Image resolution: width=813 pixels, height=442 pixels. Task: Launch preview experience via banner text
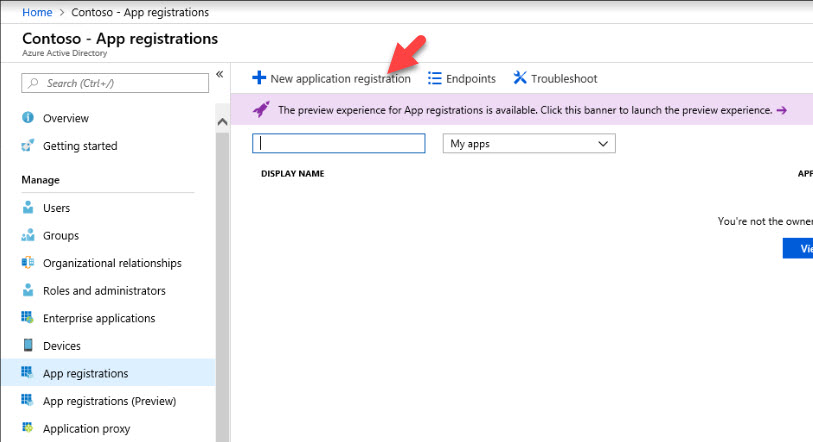(x=525, y=110)
